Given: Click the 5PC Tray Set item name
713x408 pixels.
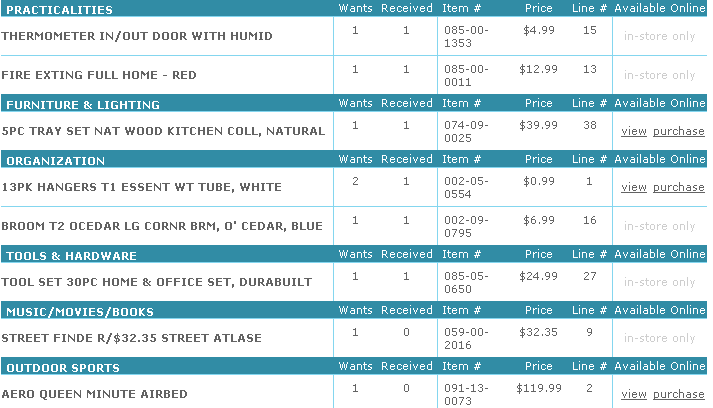Looking at the screenshot, I should pyautogui.click(x=163, y=131).
